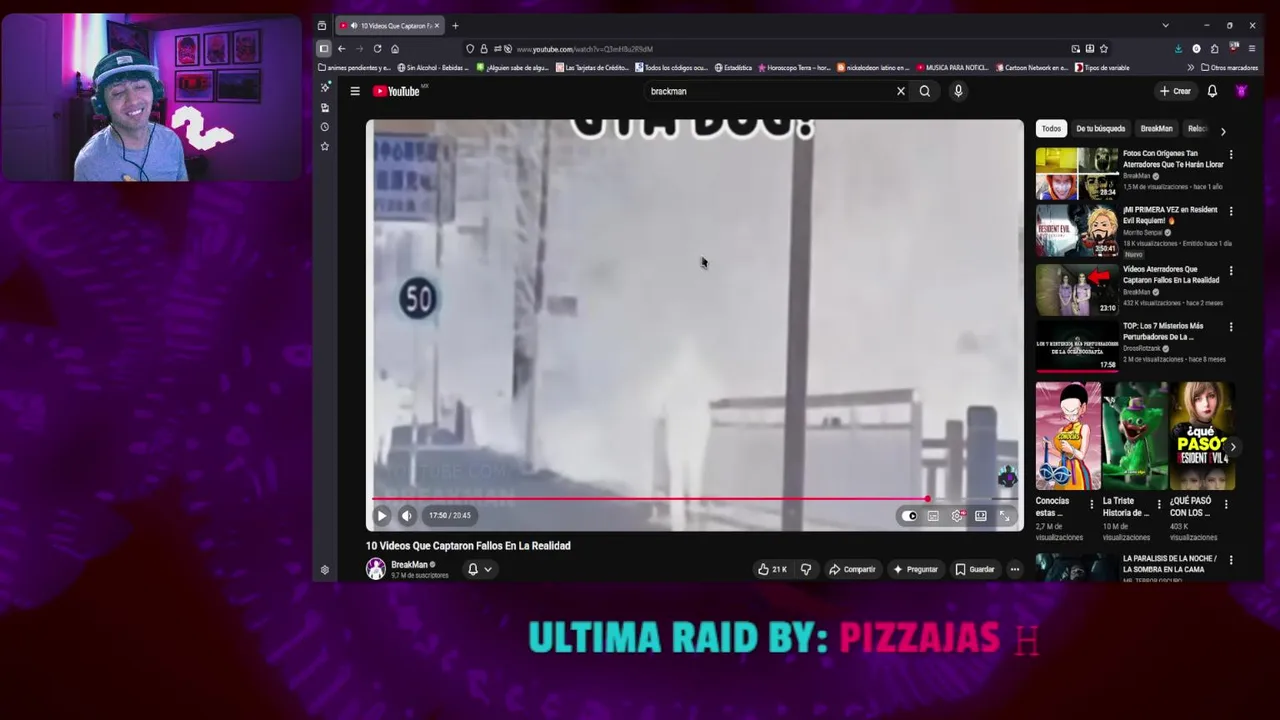The height and width of the screenshot is (720, 1280).
Task: Enter fullscreen on the video player
Action: [x=1005, y=516]
